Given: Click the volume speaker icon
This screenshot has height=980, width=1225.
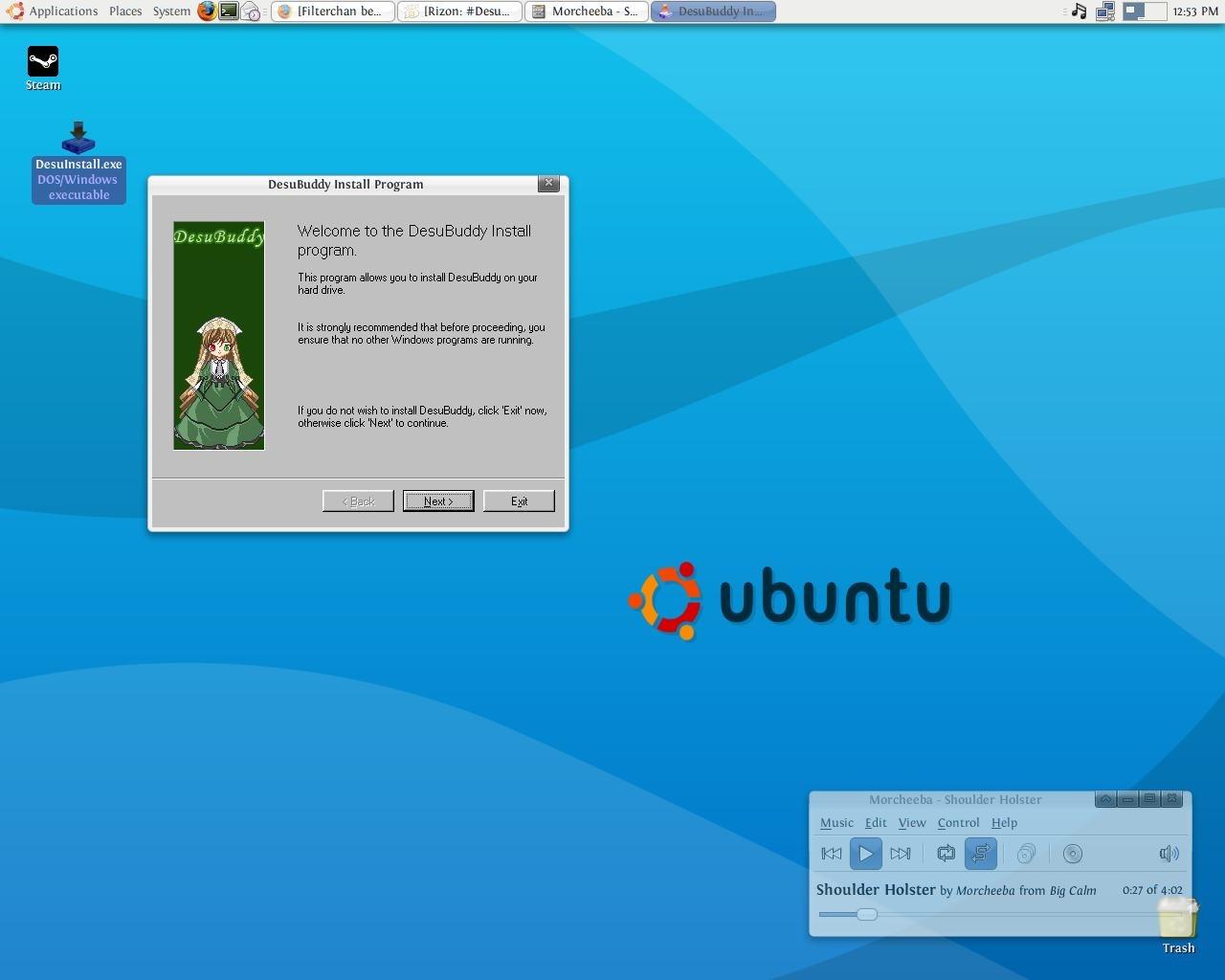Looking at the screenshot, I should coord(1169,854).
